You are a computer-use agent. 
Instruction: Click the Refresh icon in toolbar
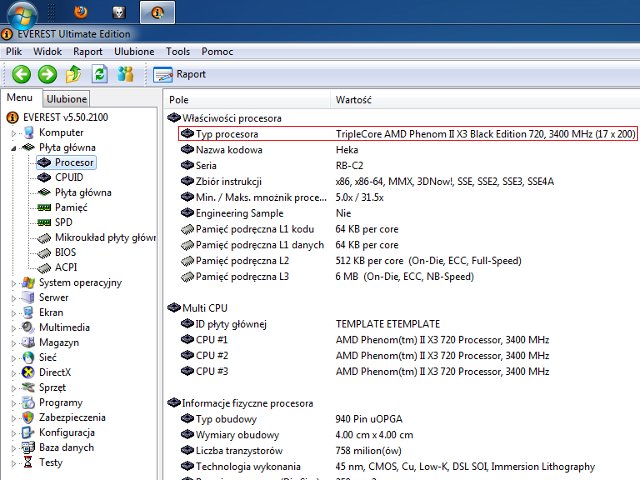[99, 74]
